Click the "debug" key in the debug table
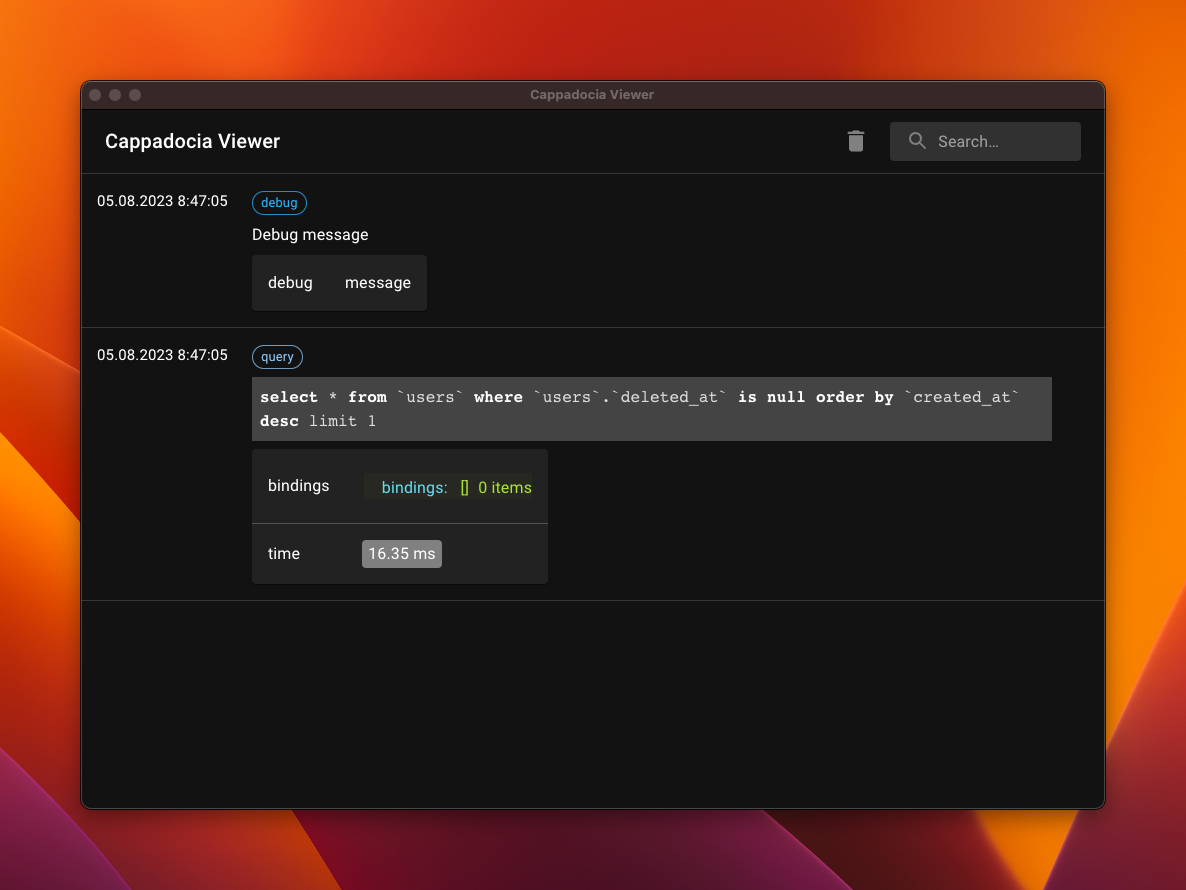Viewport: 1186px width, 890px height. (x=290, y=283)
